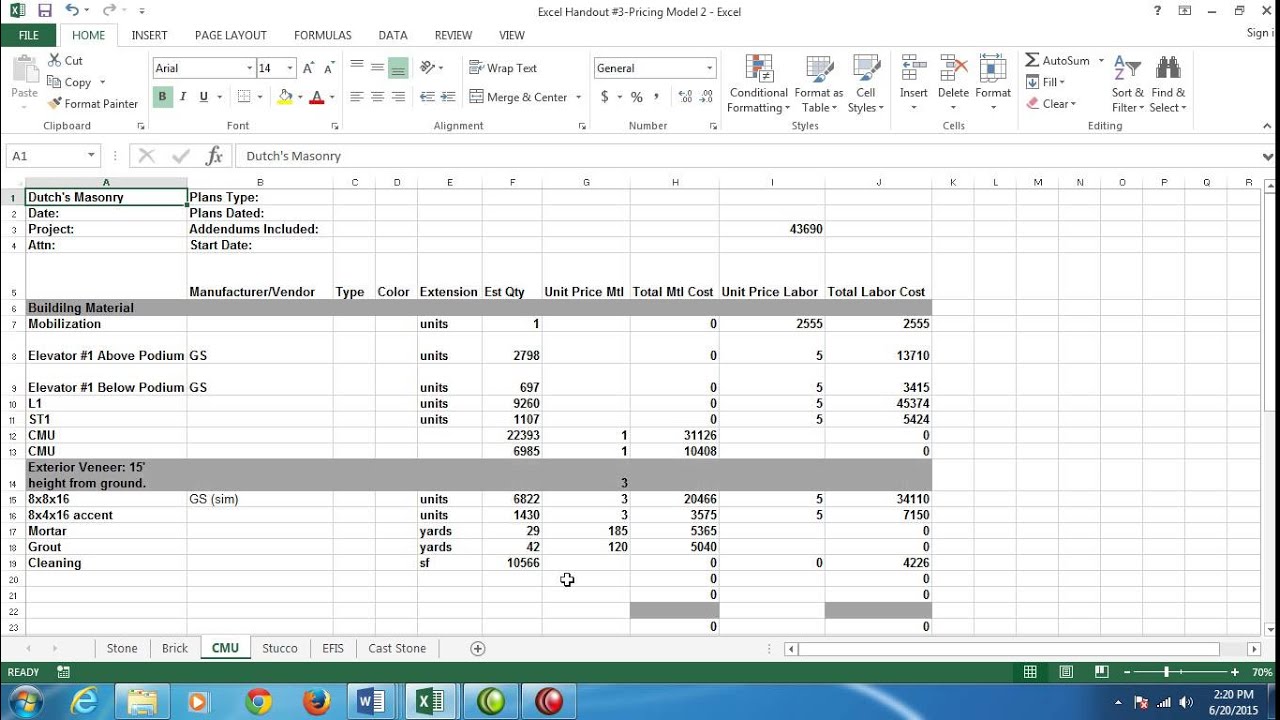This screenshot has width=1280, height=720.
Task: Click the Borders icon
Action: click(245, 97)
